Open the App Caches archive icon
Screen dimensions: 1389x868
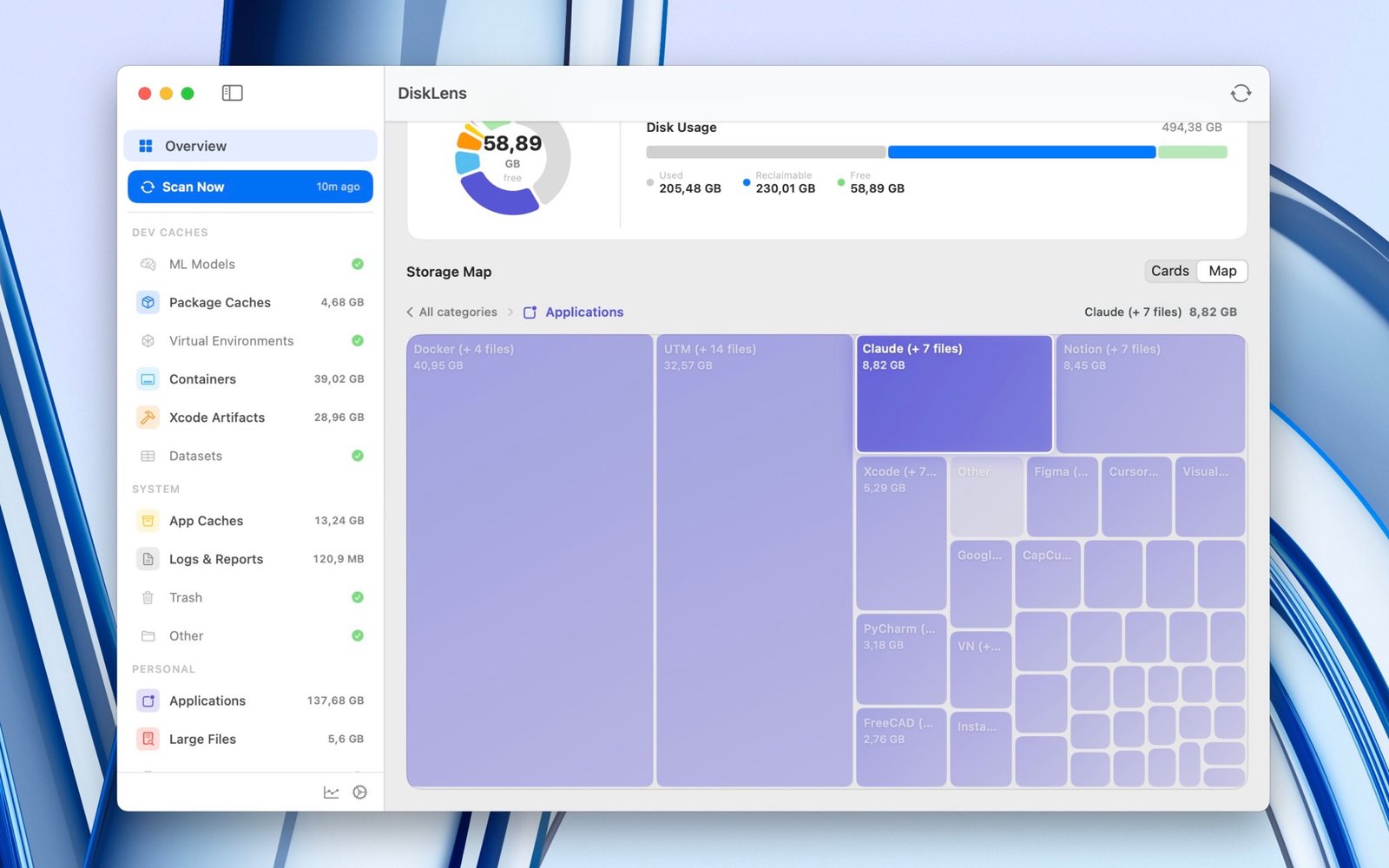tap(148, 521)
